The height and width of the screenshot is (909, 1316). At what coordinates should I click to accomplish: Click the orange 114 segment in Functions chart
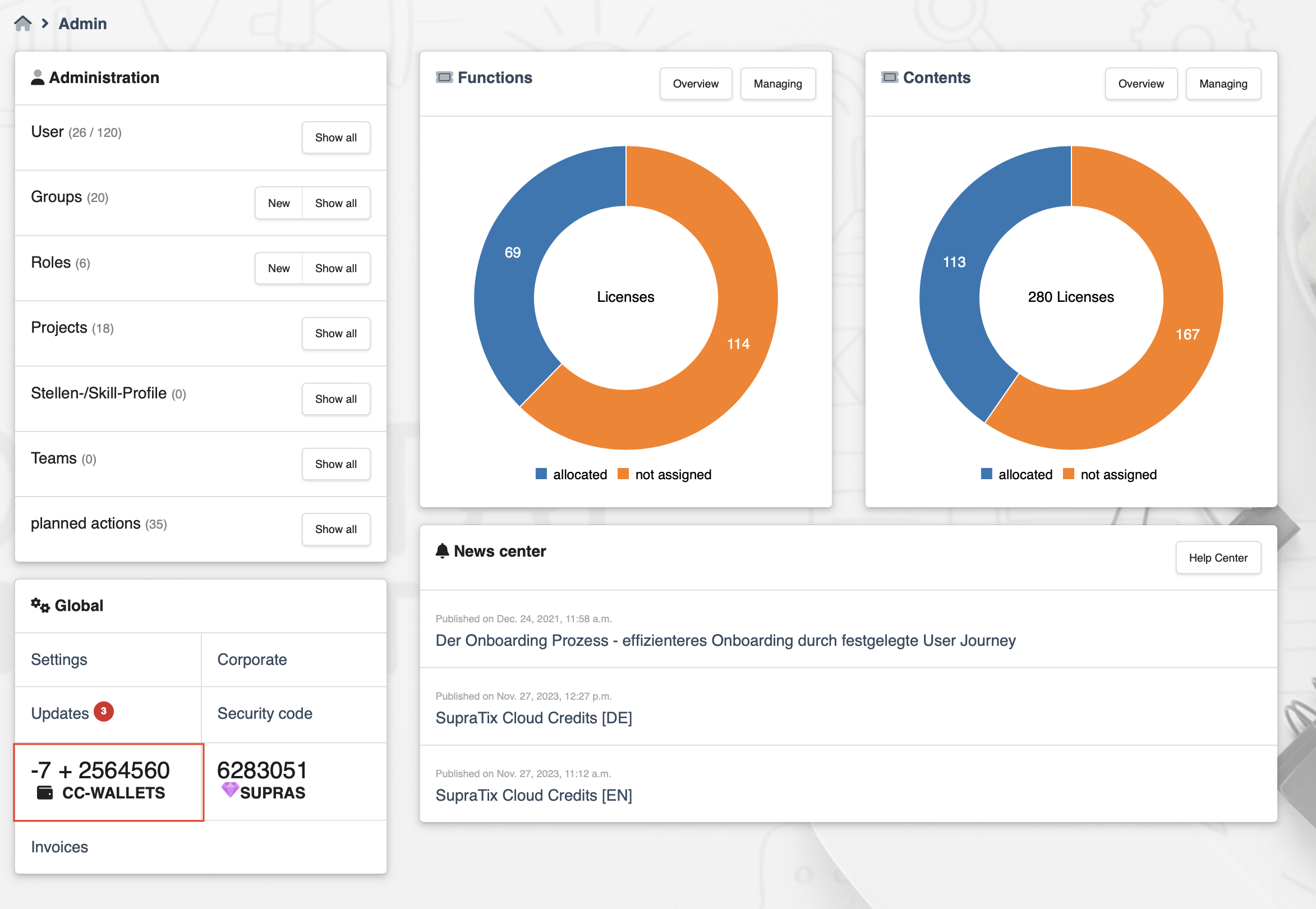pyautogui.click(x=739, y=343)
